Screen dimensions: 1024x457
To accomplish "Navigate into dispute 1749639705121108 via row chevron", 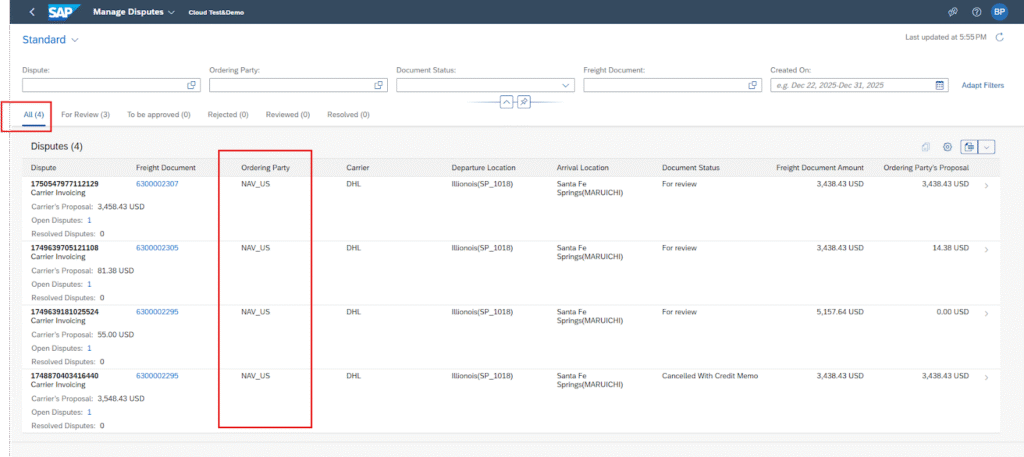I will (986, 250).
